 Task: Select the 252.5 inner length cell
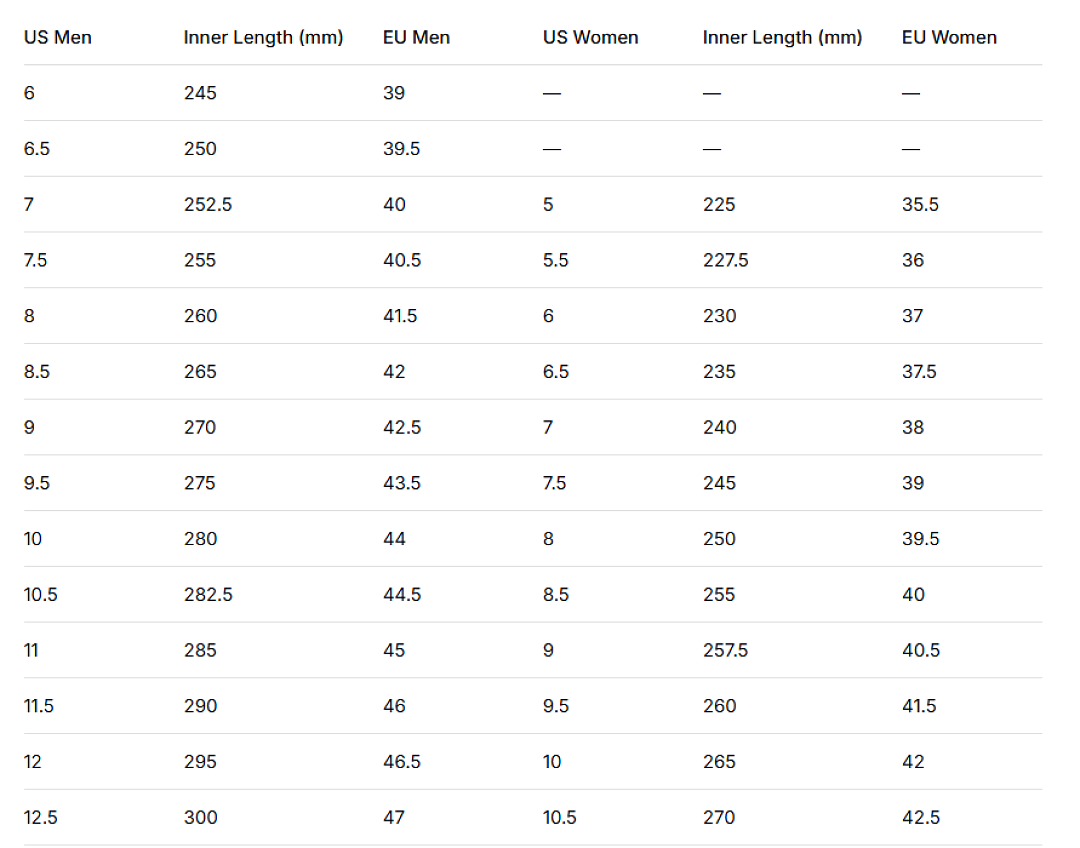click(x=208, y=205)
